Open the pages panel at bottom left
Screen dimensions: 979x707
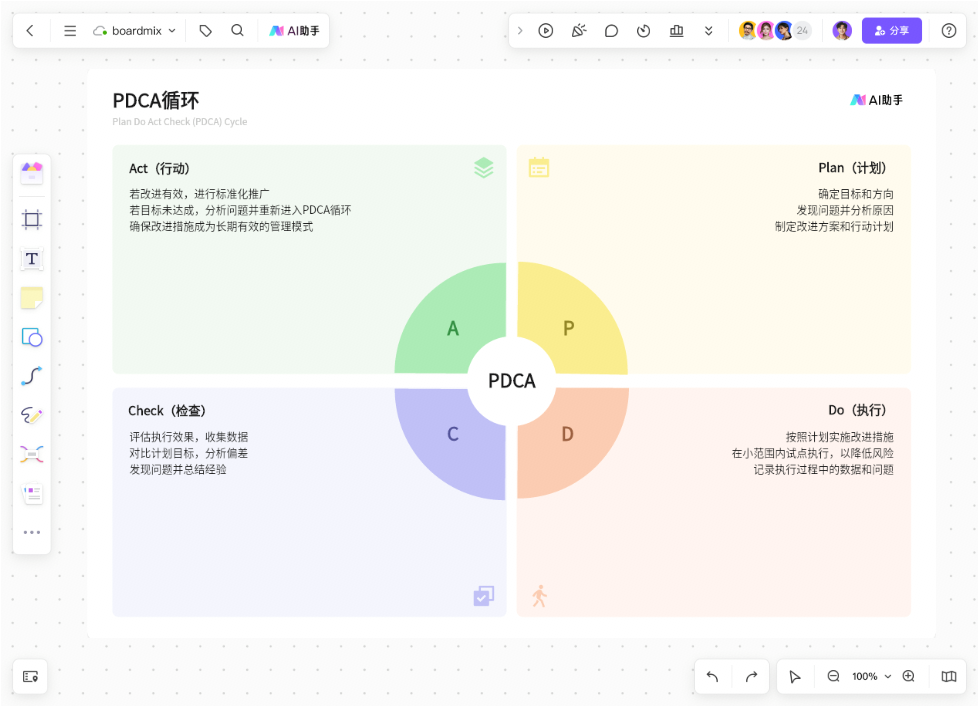(x=30, y=676)
